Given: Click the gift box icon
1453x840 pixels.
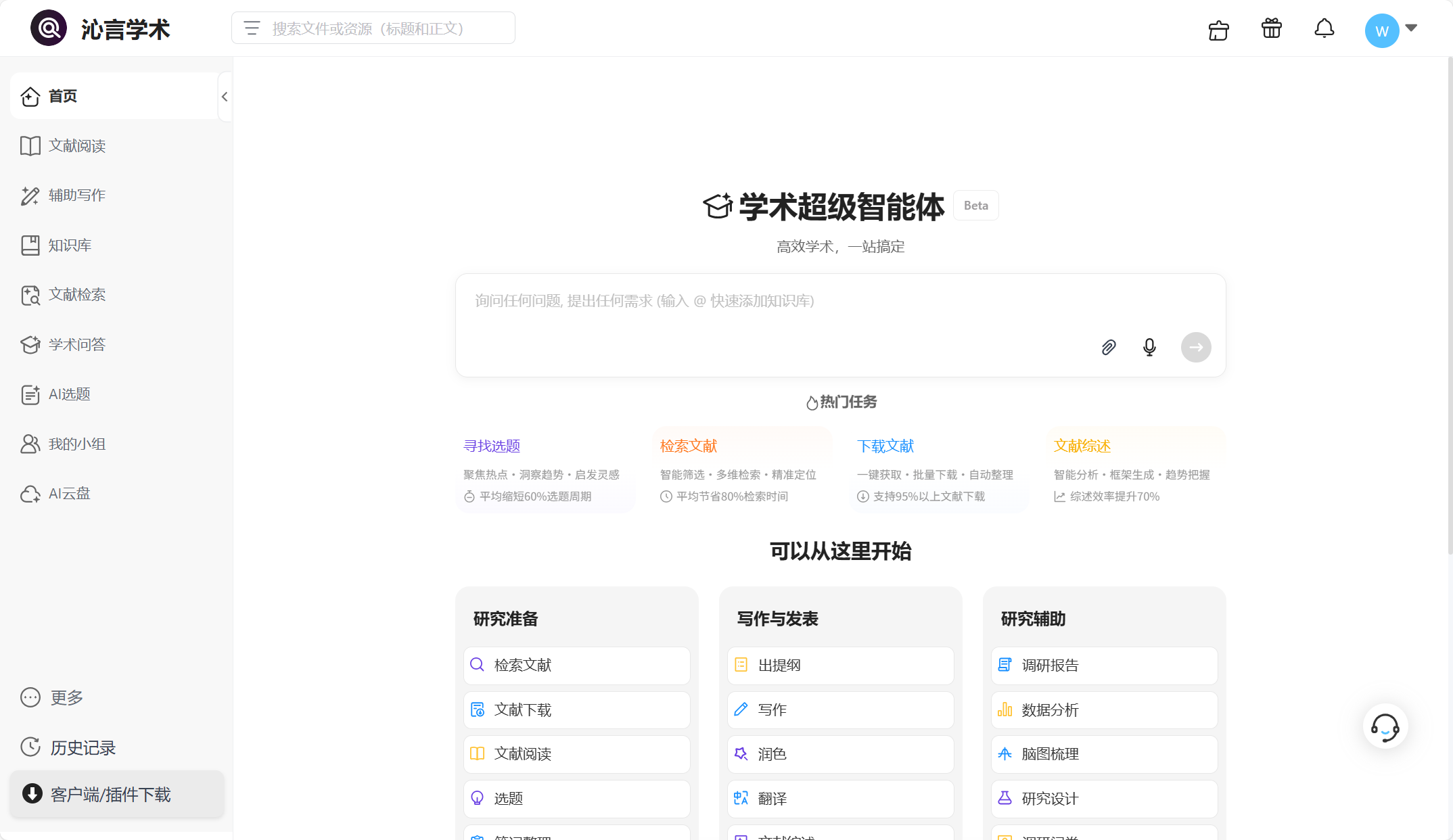Looking at the screenshot, I should 1271,29.
